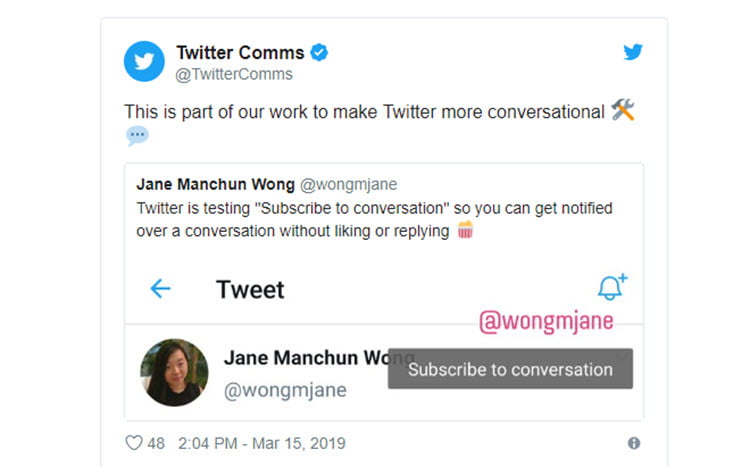750x467 pixels.
Task: Open the info icon beside the timestamp
Action: (634, 443)
